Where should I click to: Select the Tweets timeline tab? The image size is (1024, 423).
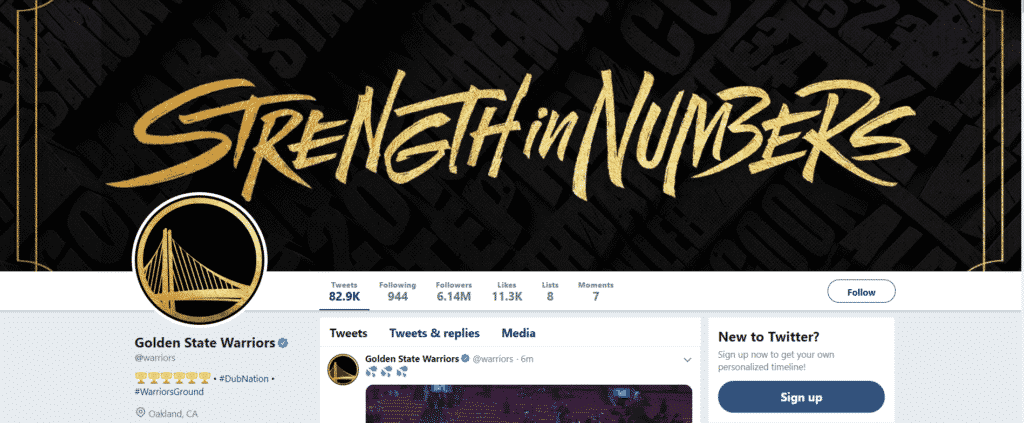click(x=348, y=333)
